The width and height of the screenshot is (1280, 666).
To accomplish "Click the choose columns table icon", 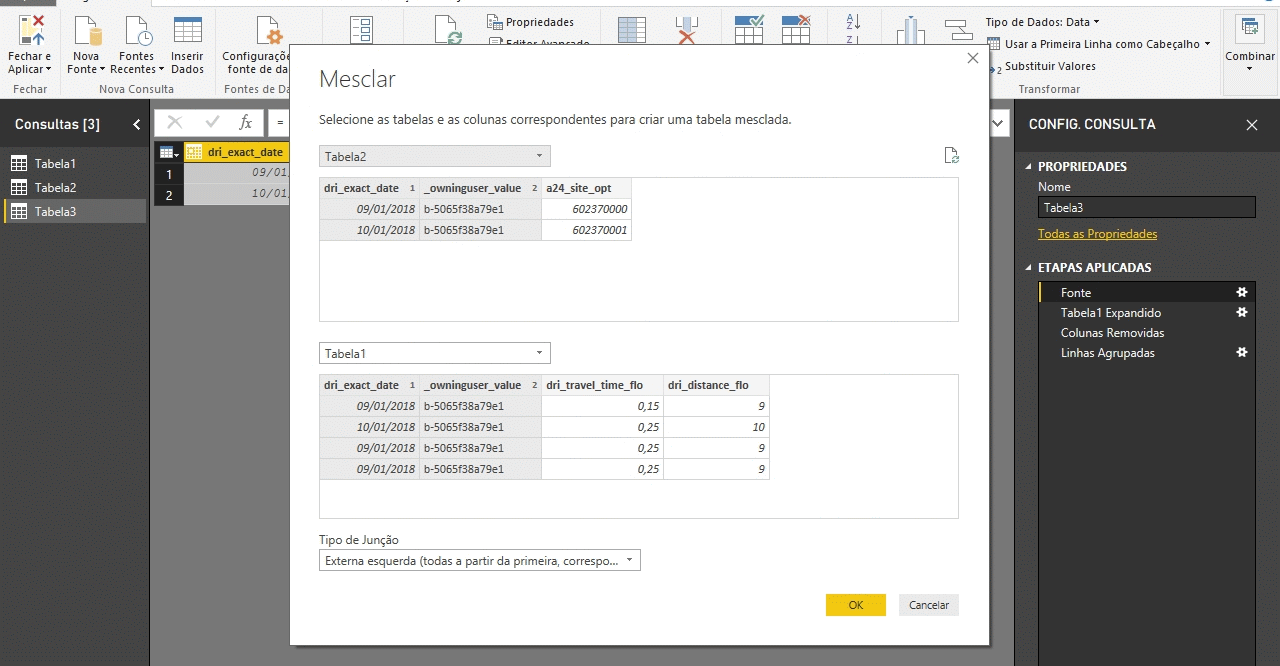I will coord(631,31).
